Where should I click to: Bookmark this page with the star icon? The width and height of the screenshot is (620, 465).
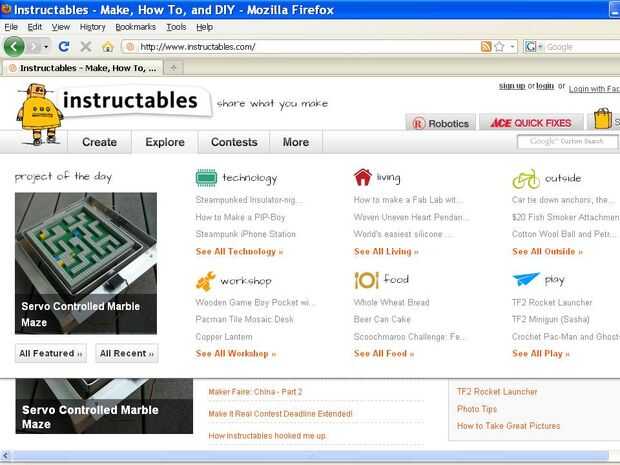coord(499,47)
